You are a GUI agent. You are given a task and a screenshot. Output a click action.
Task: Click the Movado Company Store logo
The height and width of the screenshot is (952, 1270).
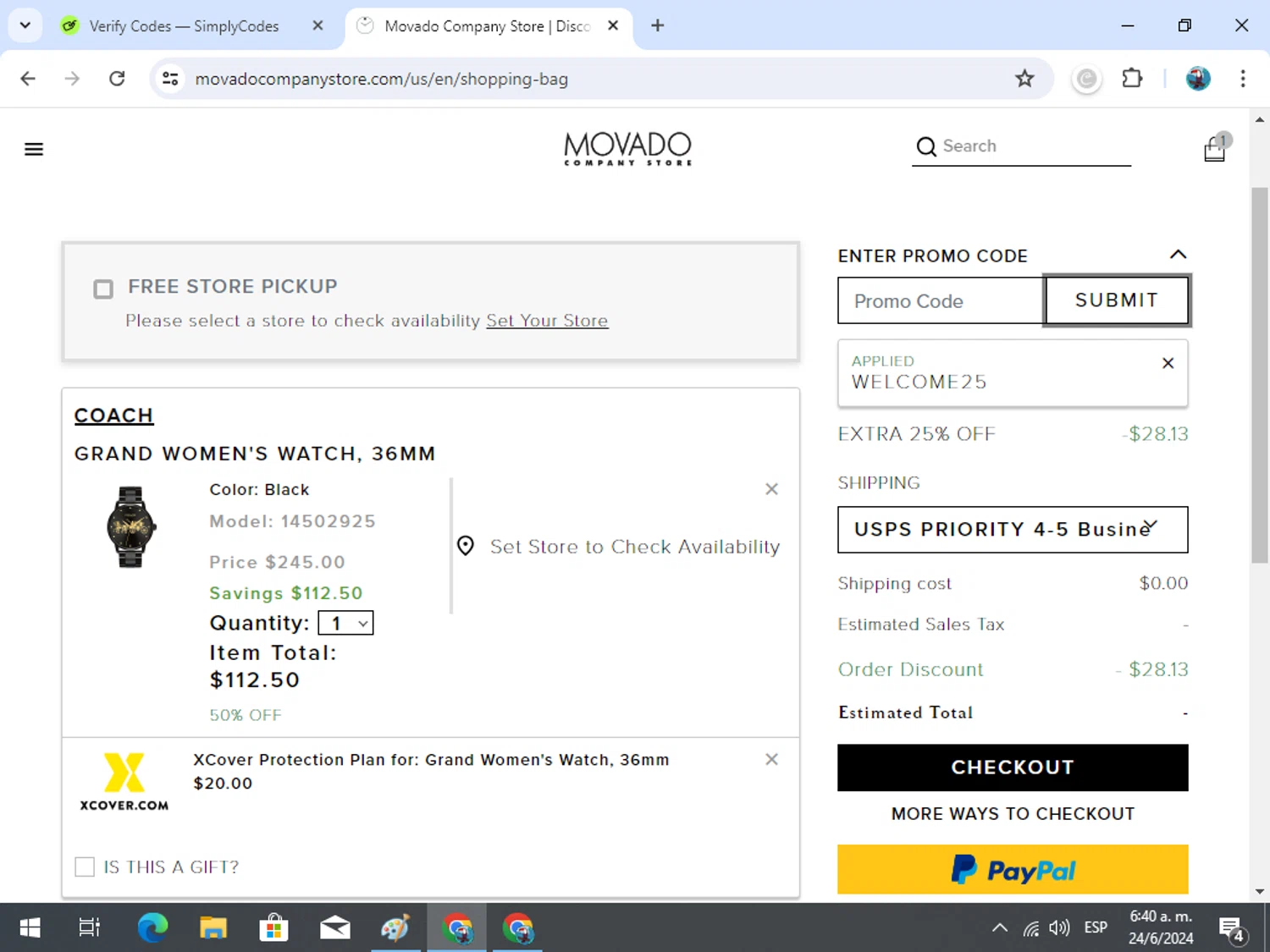(628, 149)
